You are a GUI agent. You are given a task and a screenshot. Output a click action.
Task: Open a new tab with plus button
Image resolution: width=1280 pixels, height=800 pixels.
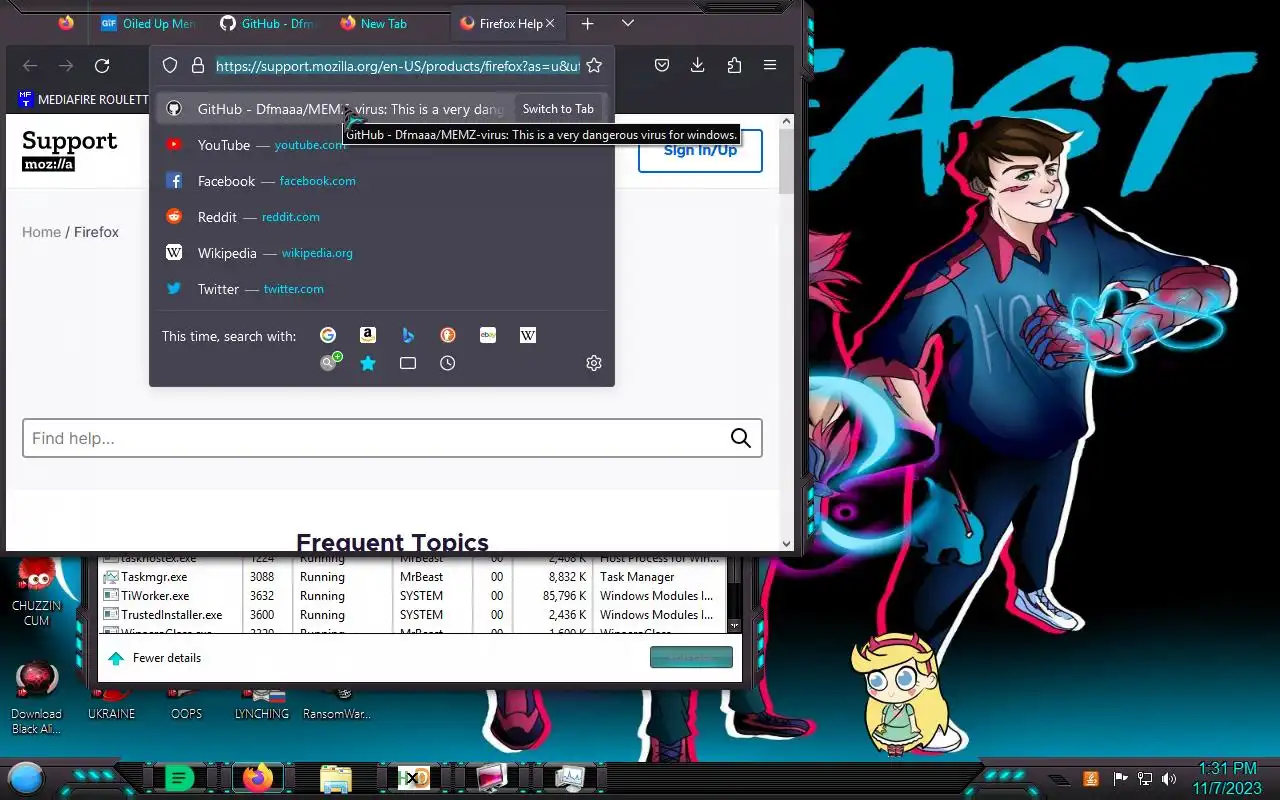click(x=588, y=23)
